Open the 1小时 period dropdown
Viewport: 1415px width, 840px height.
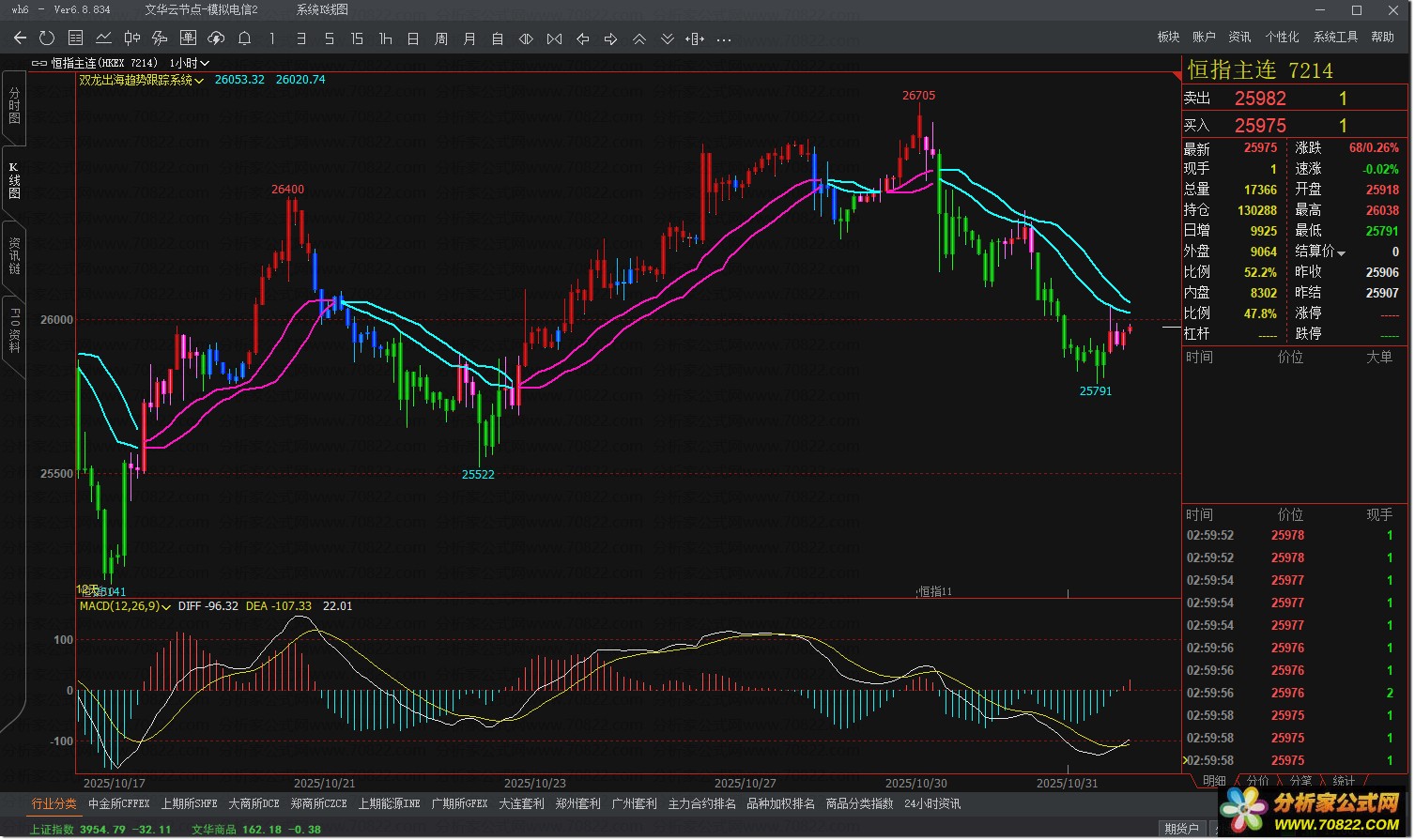pos(190,63)
